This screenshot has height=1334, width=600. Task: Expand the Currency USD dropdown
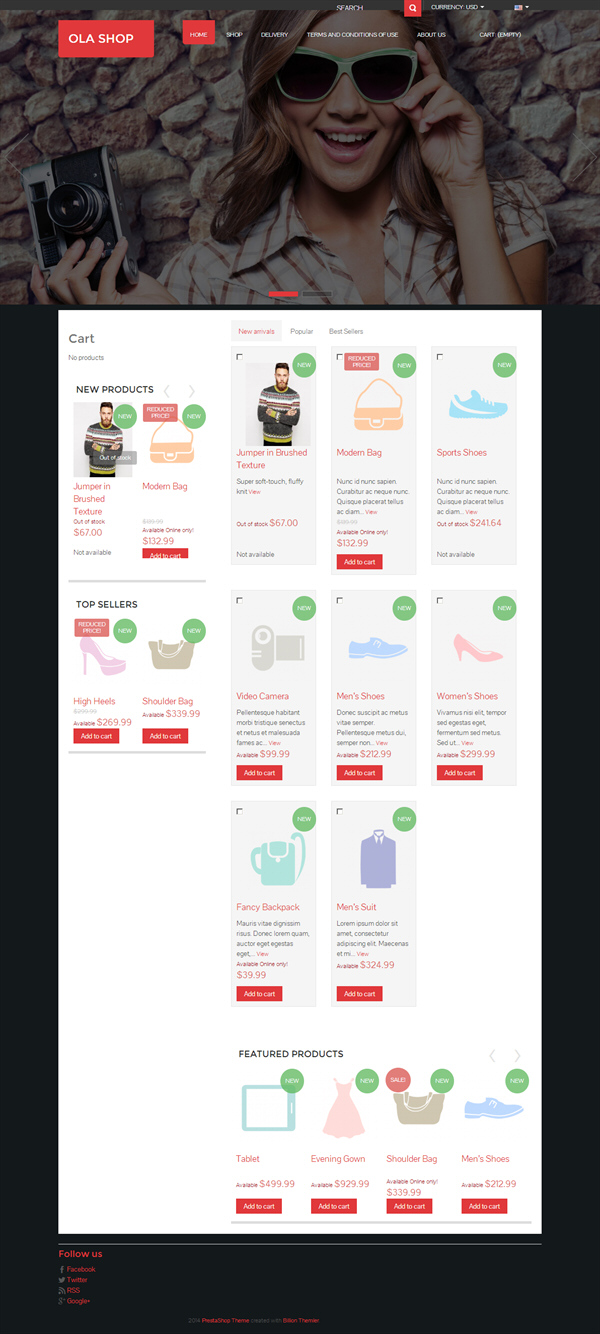(458, 7)
